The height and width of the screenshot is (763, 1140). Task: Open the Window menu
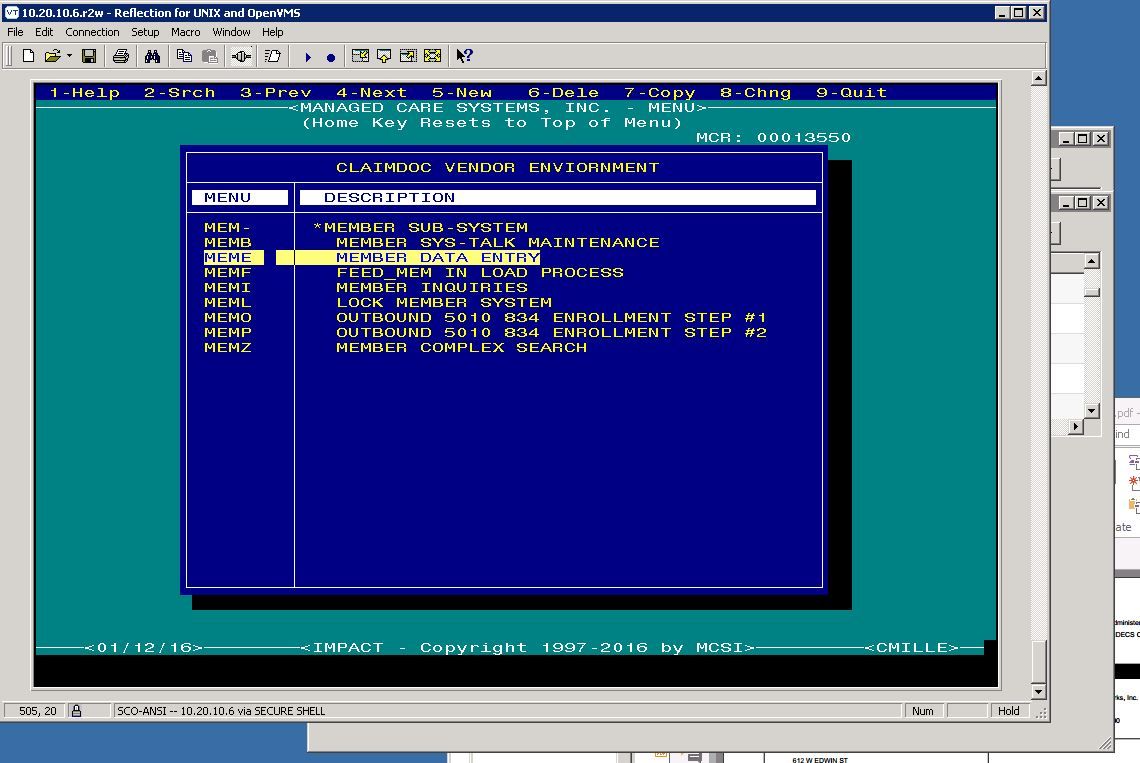point(231,32)
